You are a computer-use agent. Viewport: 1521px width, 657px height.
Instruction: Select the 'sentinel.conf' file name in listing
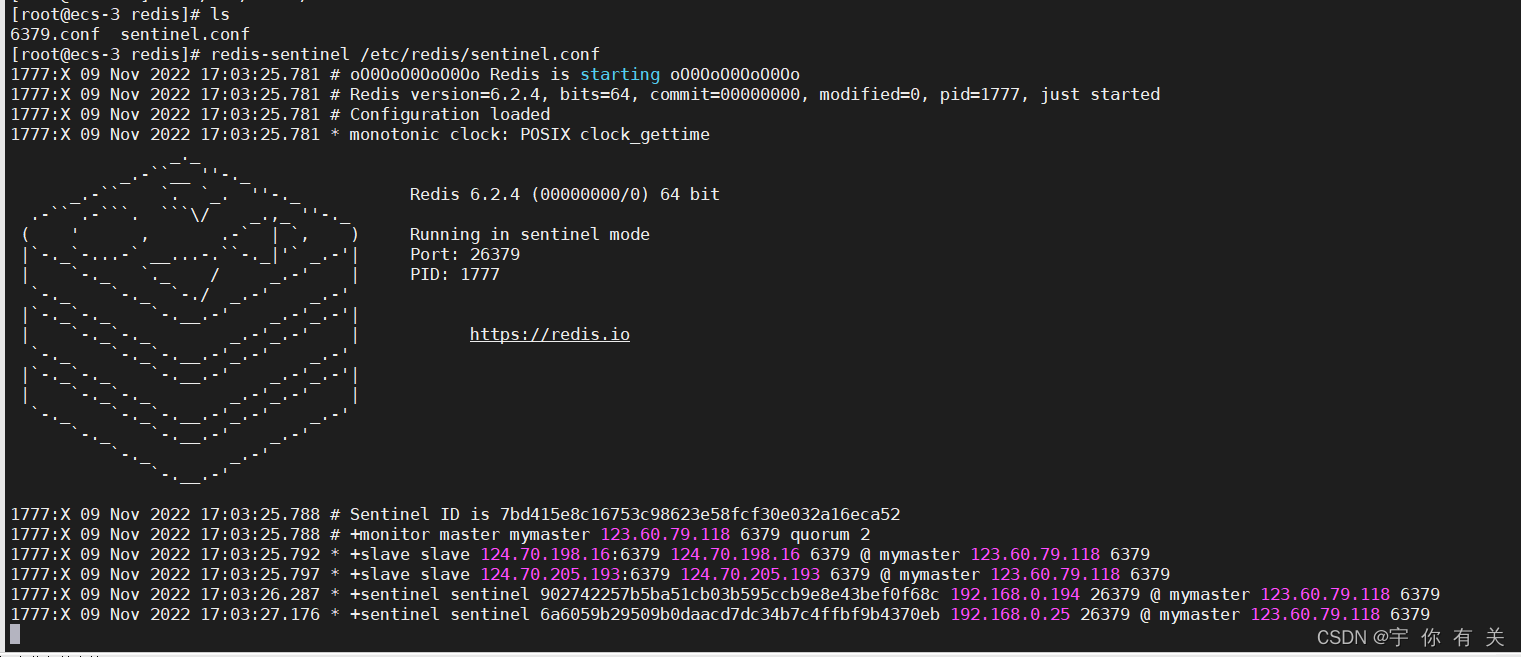pos(185,34)
